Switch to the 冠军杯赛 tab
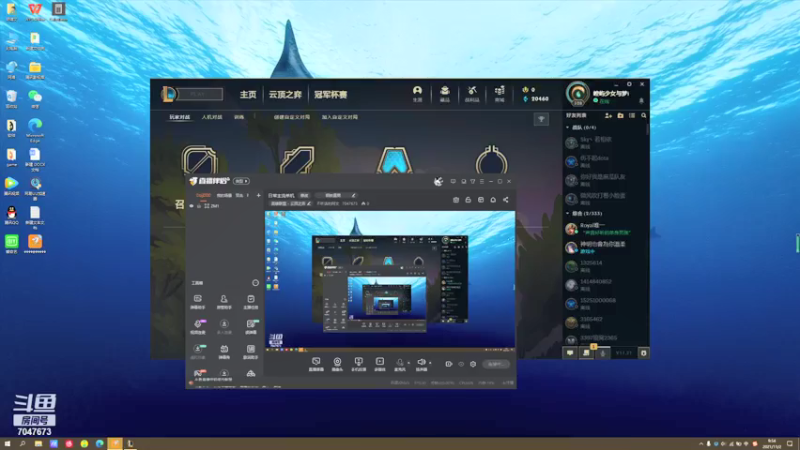Screen dimensions: 800x450 (x=331, y=94)
